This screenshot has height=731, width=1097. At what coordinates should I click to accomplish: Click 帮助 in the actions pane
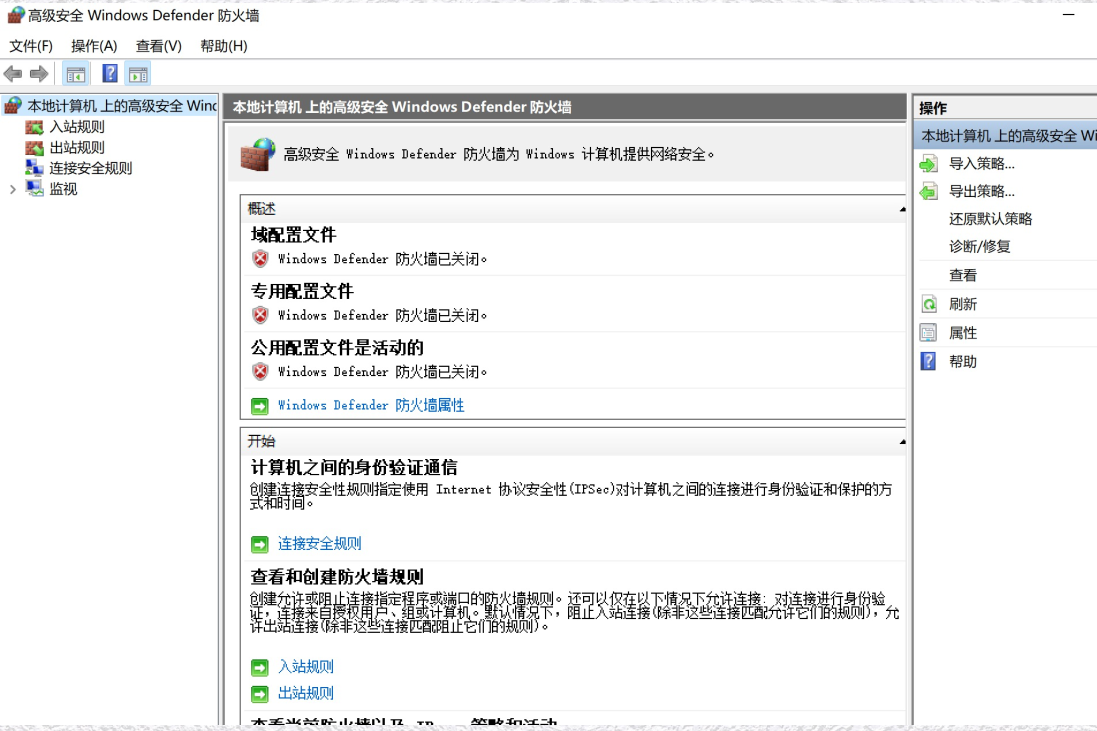click(x=963, y=362)
